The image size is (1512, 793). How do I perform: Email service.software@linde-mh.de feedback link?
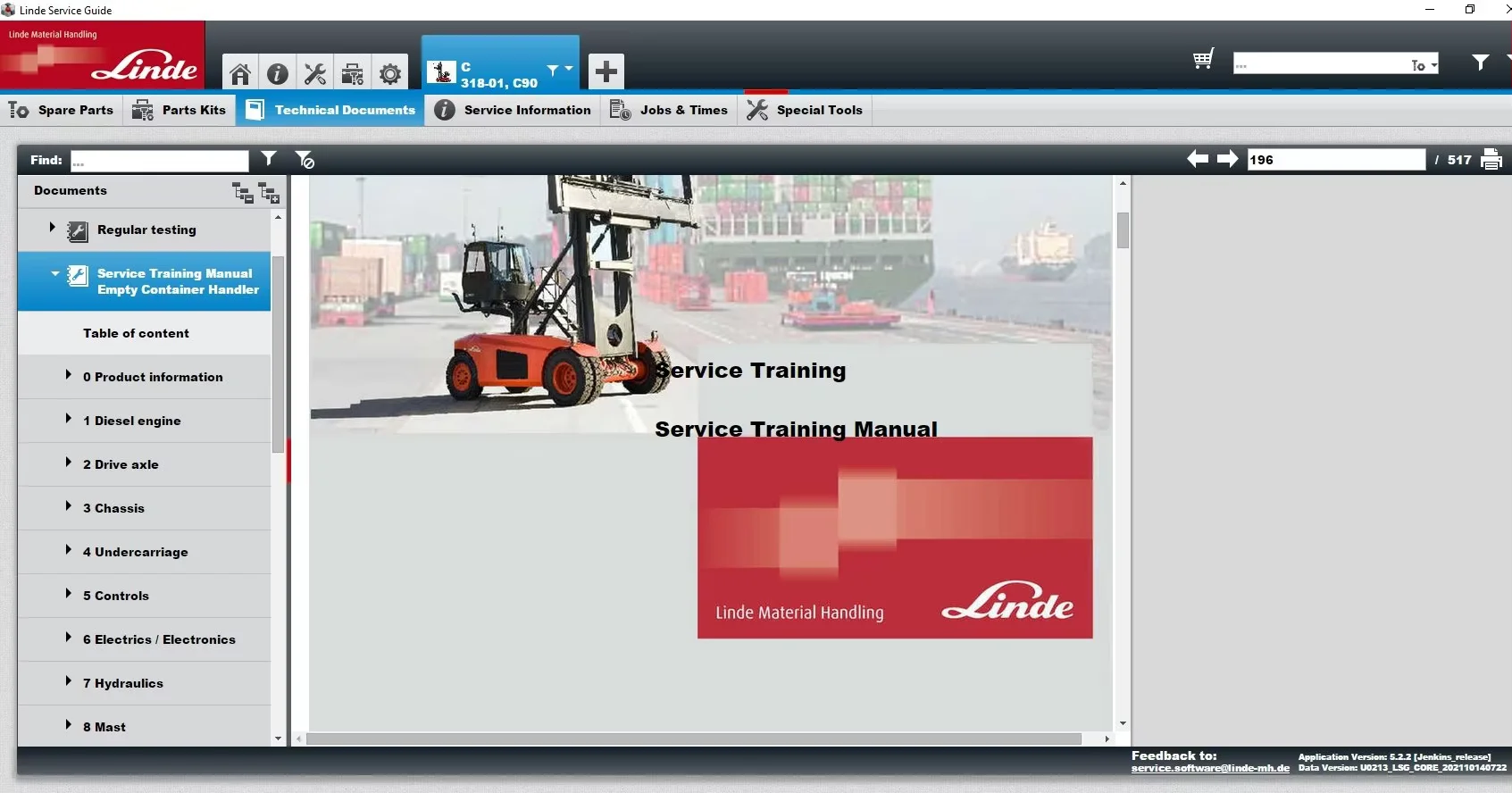pyautogui.click(x=1210, y=768)
